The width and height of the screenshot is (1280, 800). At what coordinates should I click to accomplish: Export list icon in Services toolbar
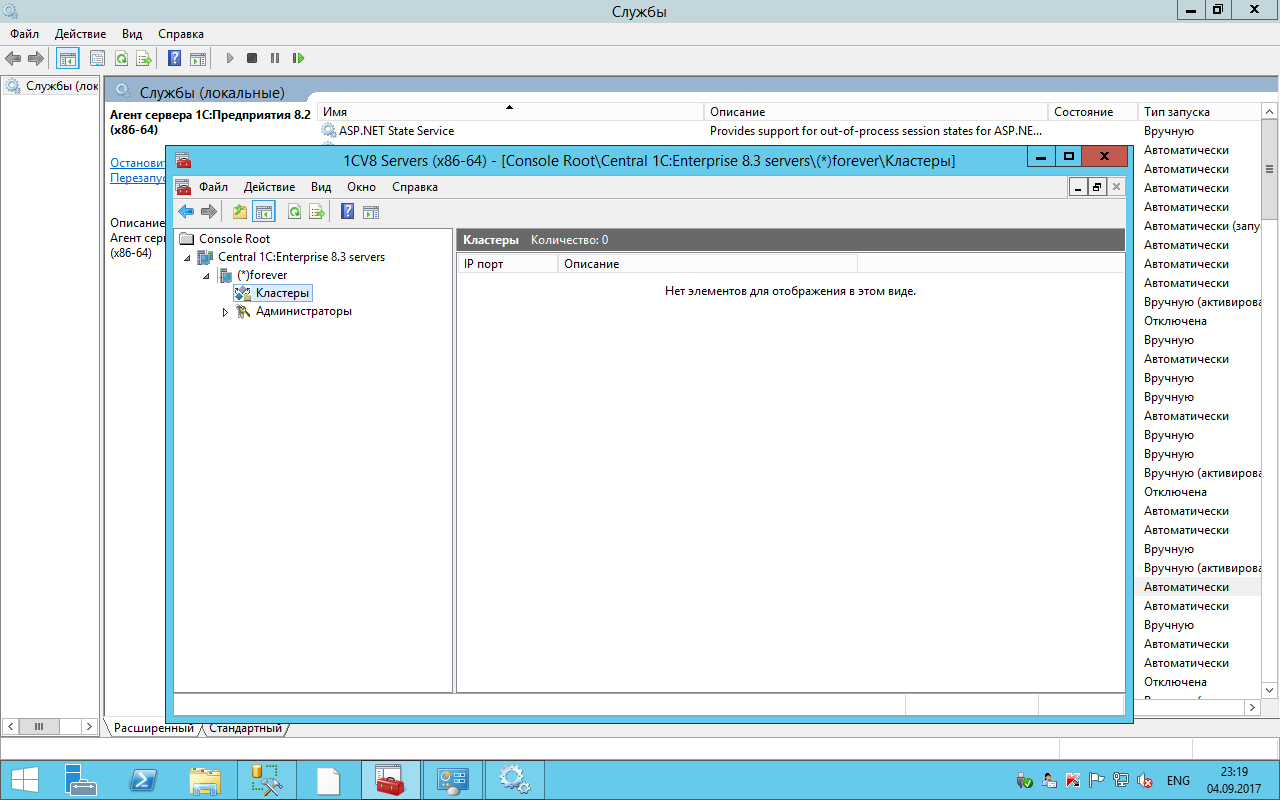tap(144, 58)
